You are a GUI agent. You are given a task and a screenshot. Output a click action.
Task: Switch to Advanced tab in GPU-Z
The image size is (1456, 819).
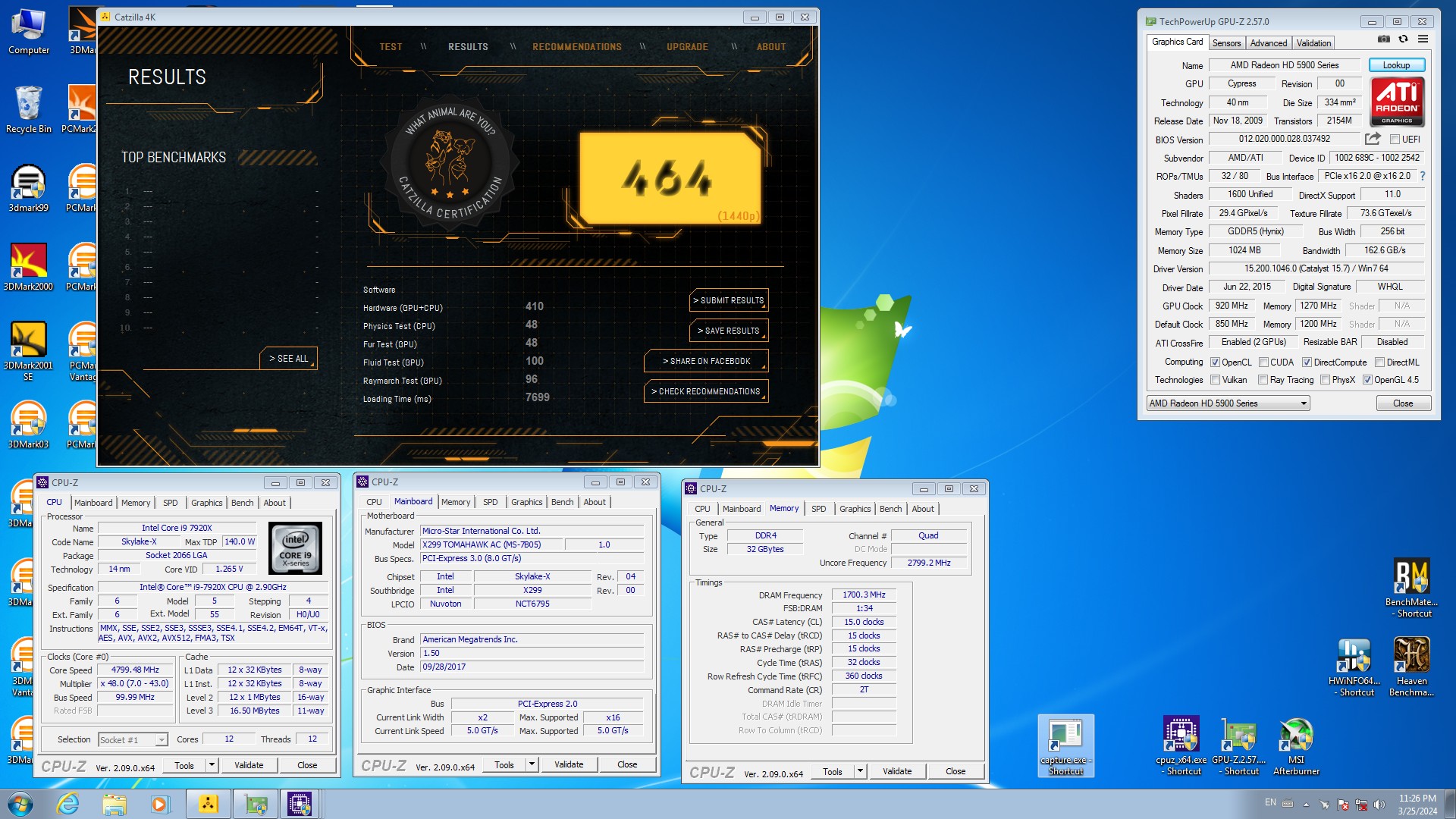1269,43
